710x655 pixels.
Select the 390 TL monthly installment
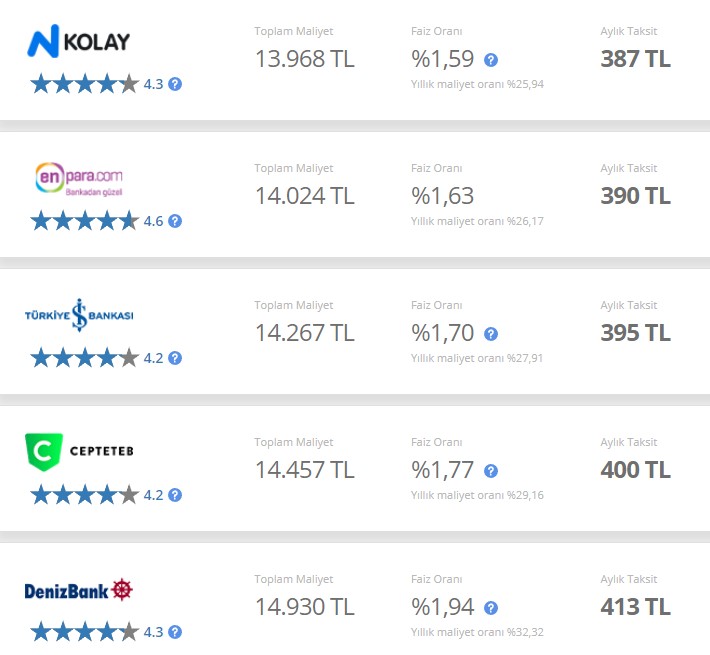click(x=635, y=196)
